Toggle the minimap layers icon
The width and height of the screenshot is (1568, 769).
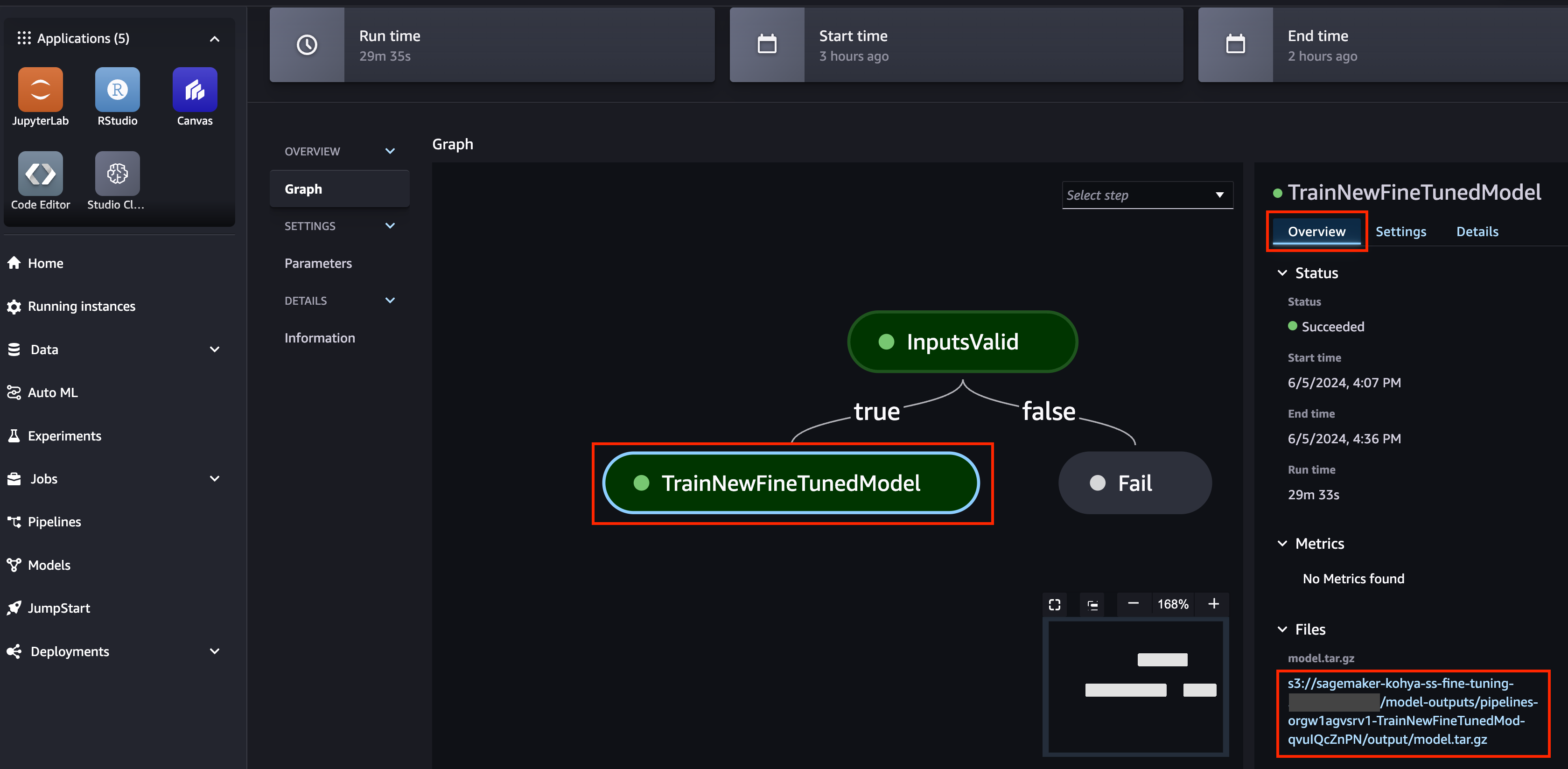(1092, 604)
